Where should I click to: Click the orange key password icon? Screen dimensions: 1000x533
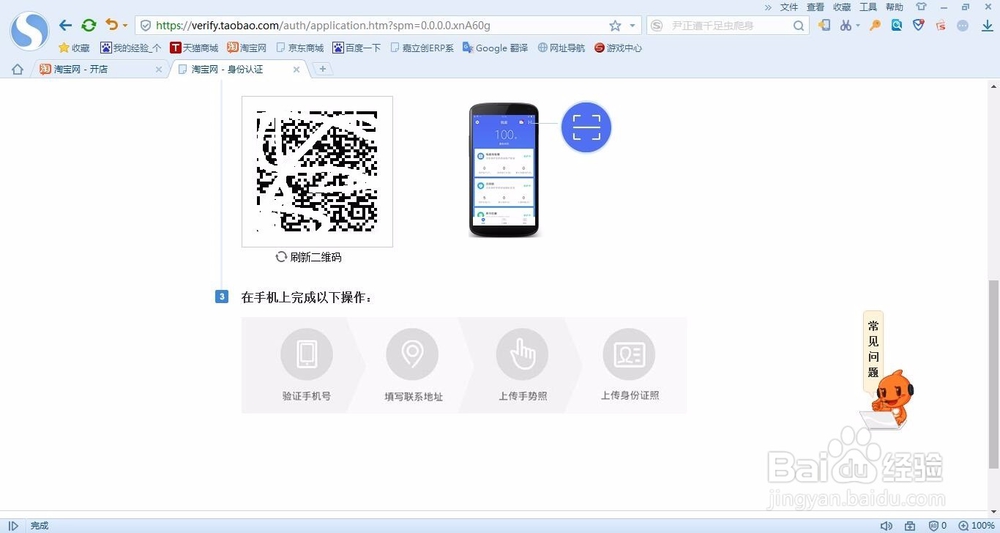tap(875, 26)
